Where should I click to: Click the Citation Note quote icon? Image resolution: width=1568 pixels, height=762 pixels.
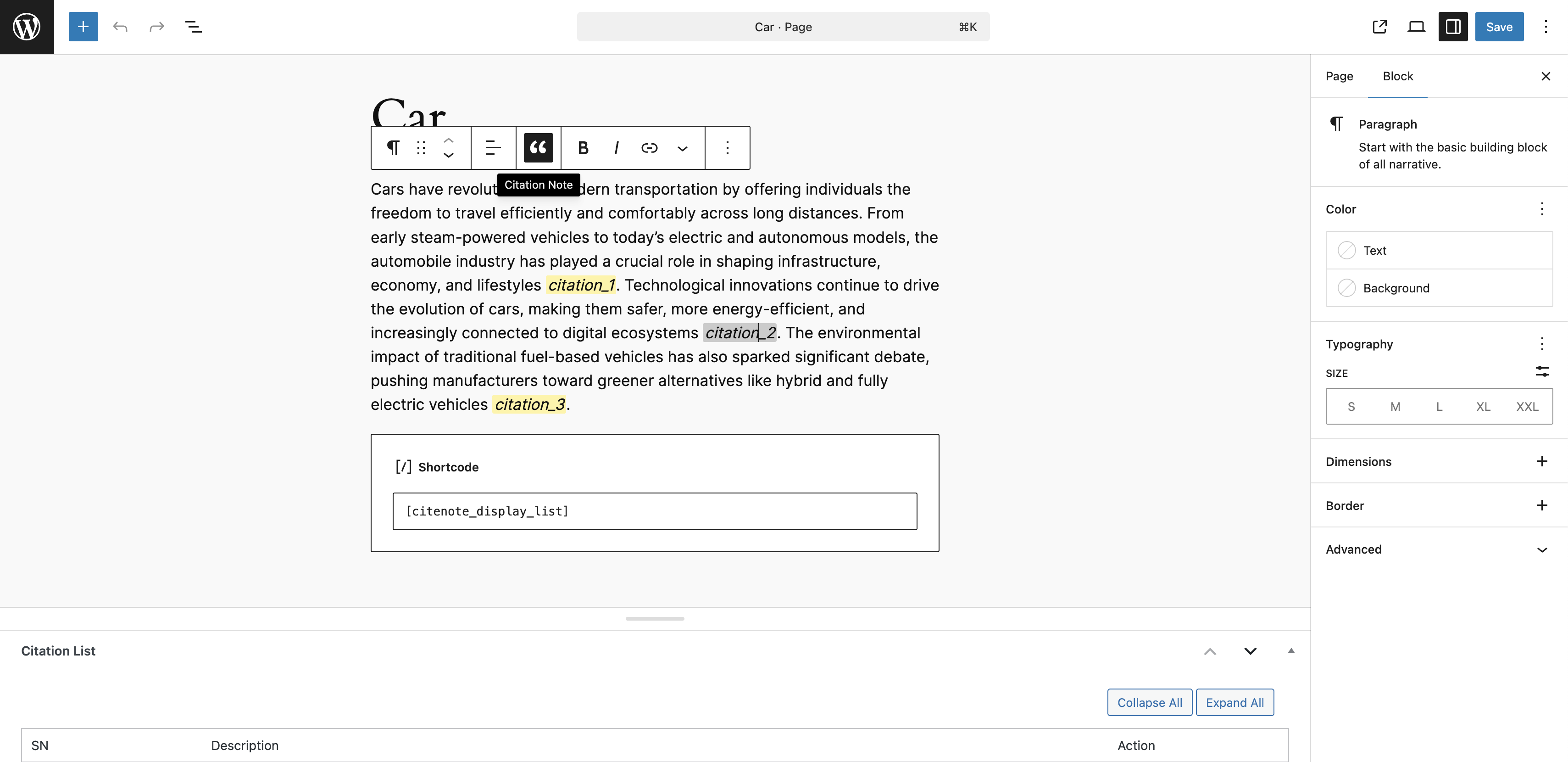tap(538, 147)
